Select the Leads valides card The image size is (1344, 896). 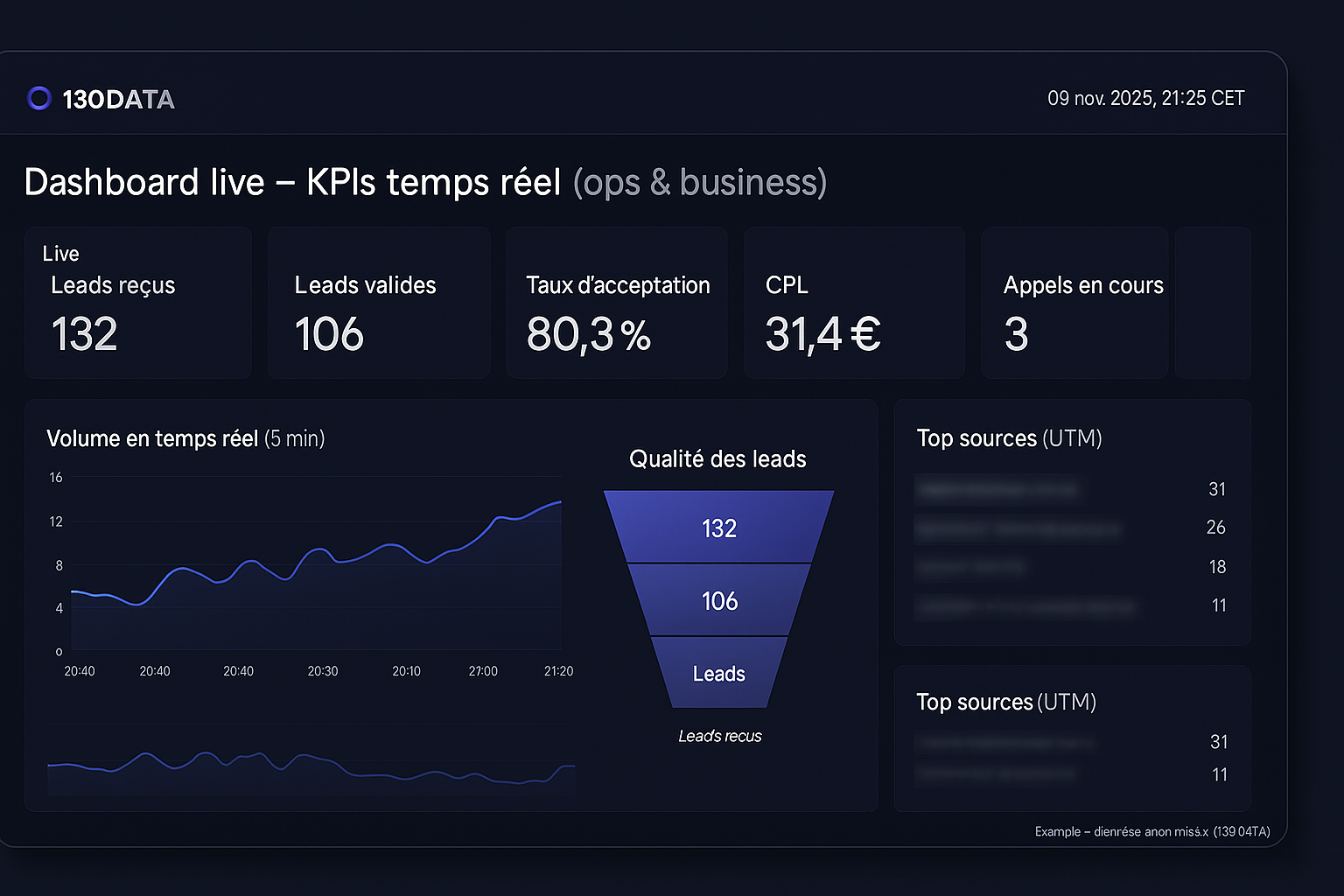click(x=378, y=303)
